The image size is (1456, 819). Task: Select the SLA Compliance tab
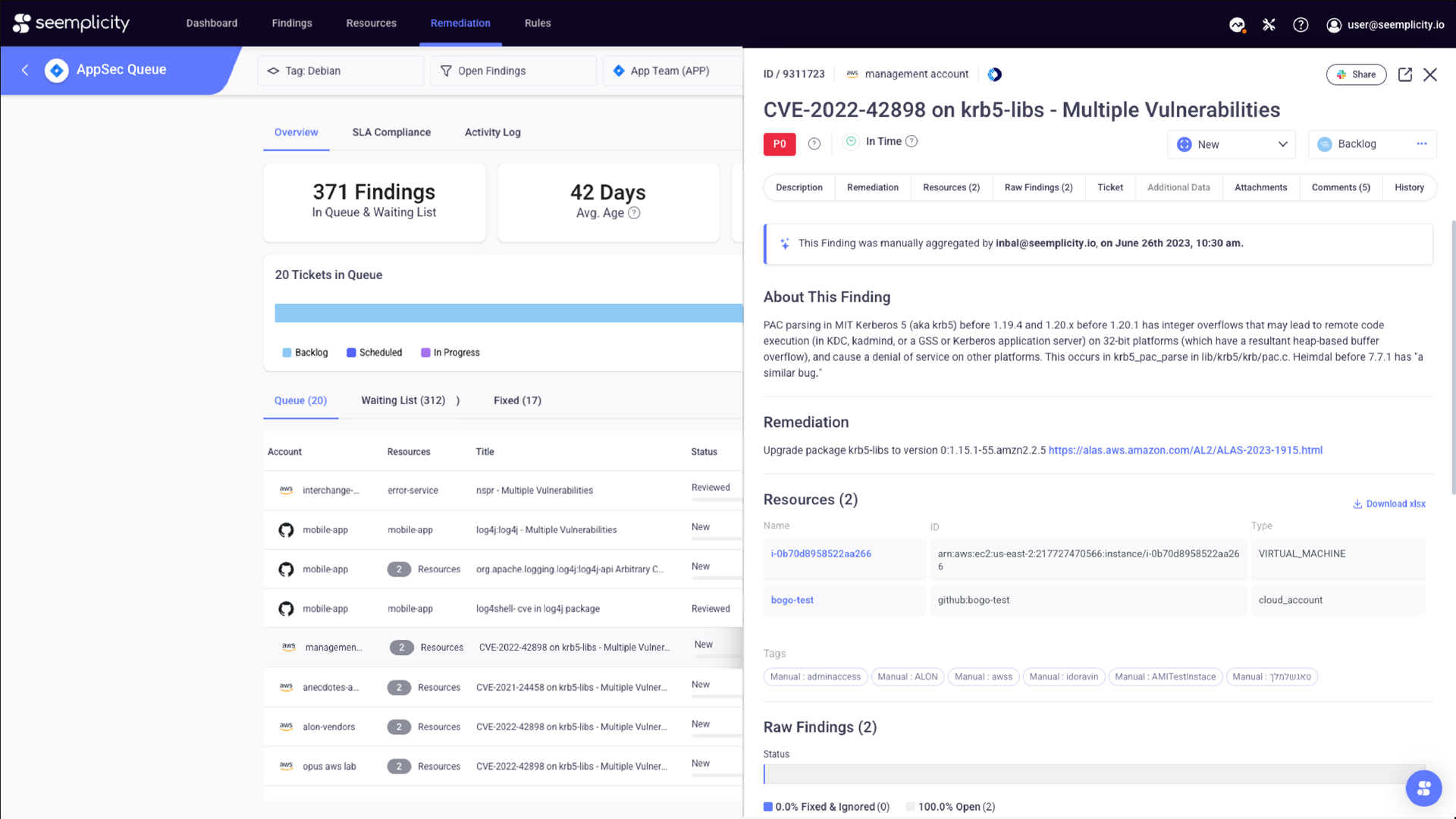pyautogui.click(x=391, y=132)
